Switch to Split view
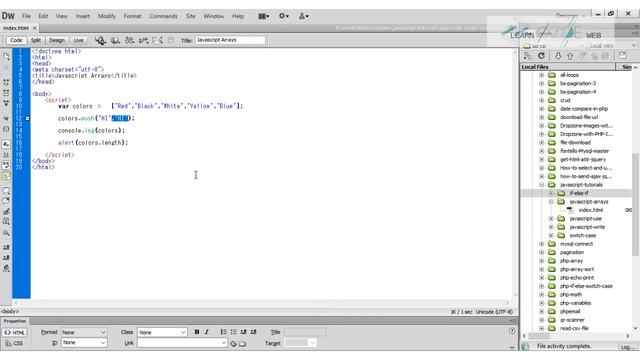 click(x=36, y=40)
